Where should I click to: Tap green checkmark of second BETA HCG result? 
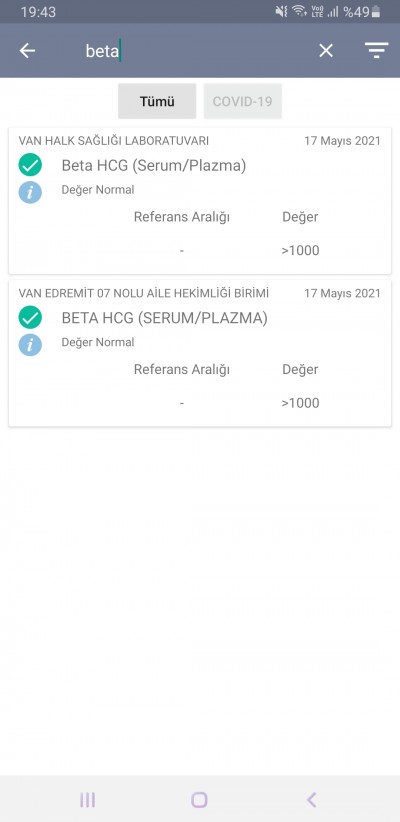coord(30,318)
